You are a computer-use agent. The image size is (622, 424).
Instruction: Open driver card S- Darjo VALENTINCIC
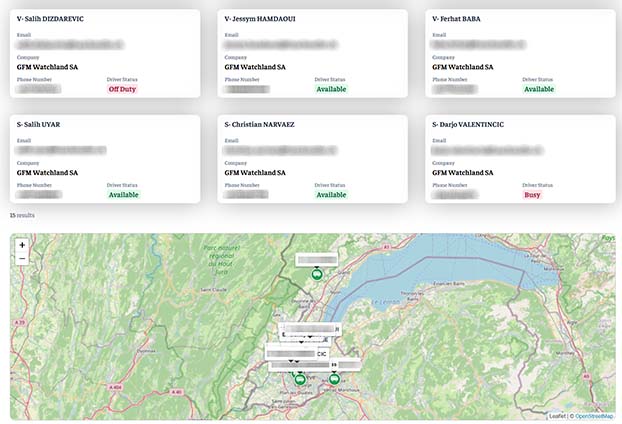(520, 159)
